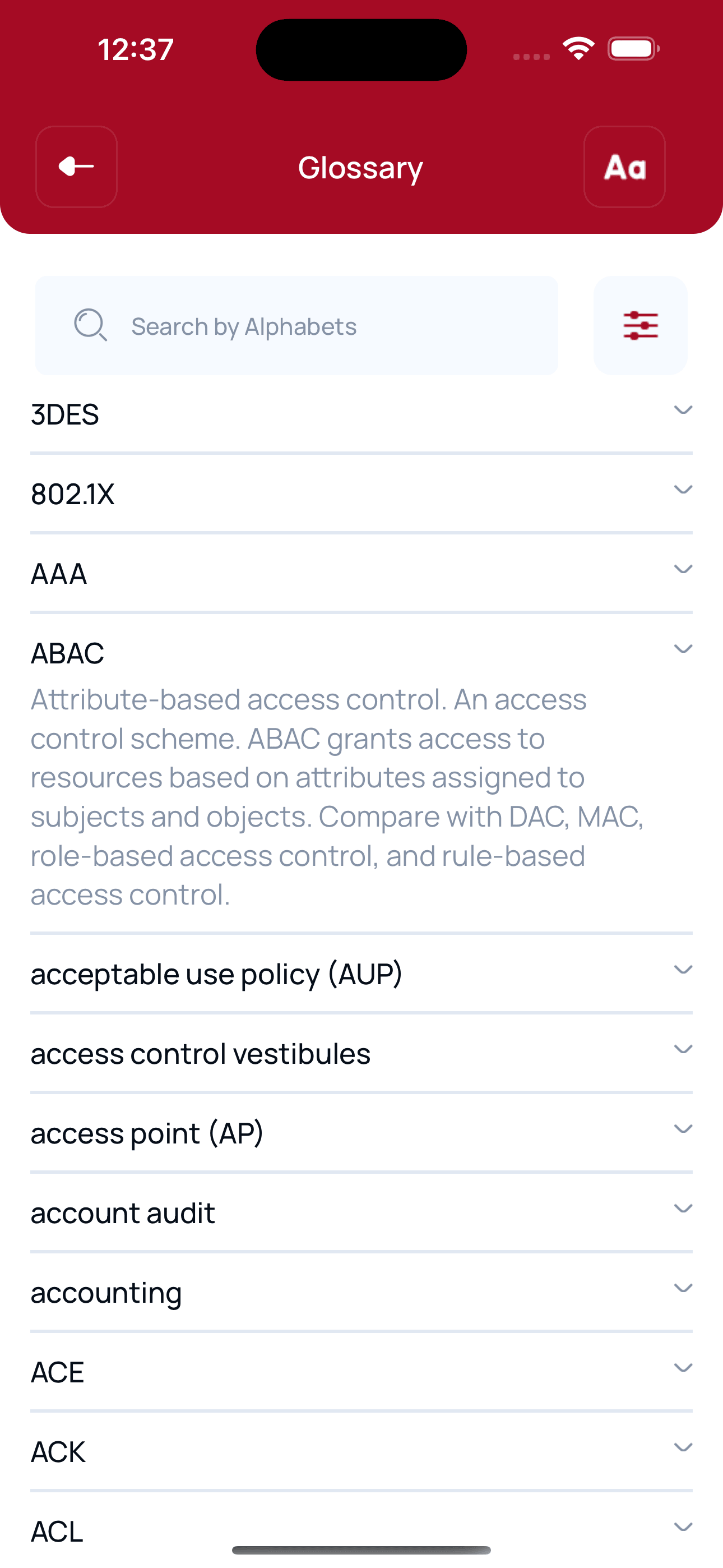Expand the ACL entry chevron
The height and width of the screenshot is (1568, 723).
point(683,1527)
